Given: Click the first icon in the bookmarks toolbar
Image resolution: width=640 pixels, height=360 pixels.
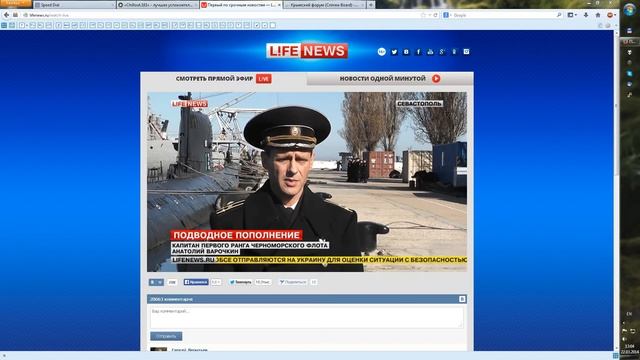Looking at the screenshot, I should (4, 25).
